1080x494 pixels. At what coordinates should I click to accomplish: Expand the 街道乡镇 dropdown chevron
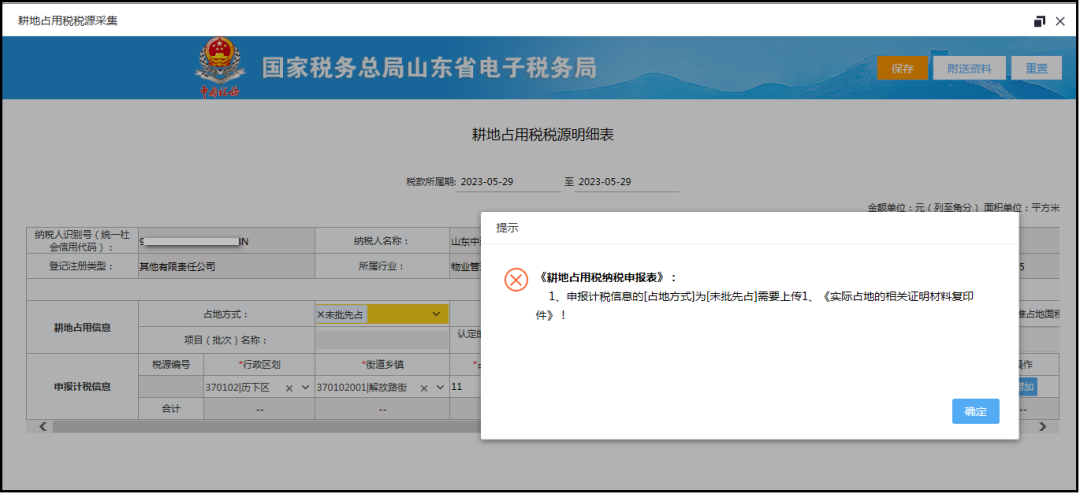440,387
